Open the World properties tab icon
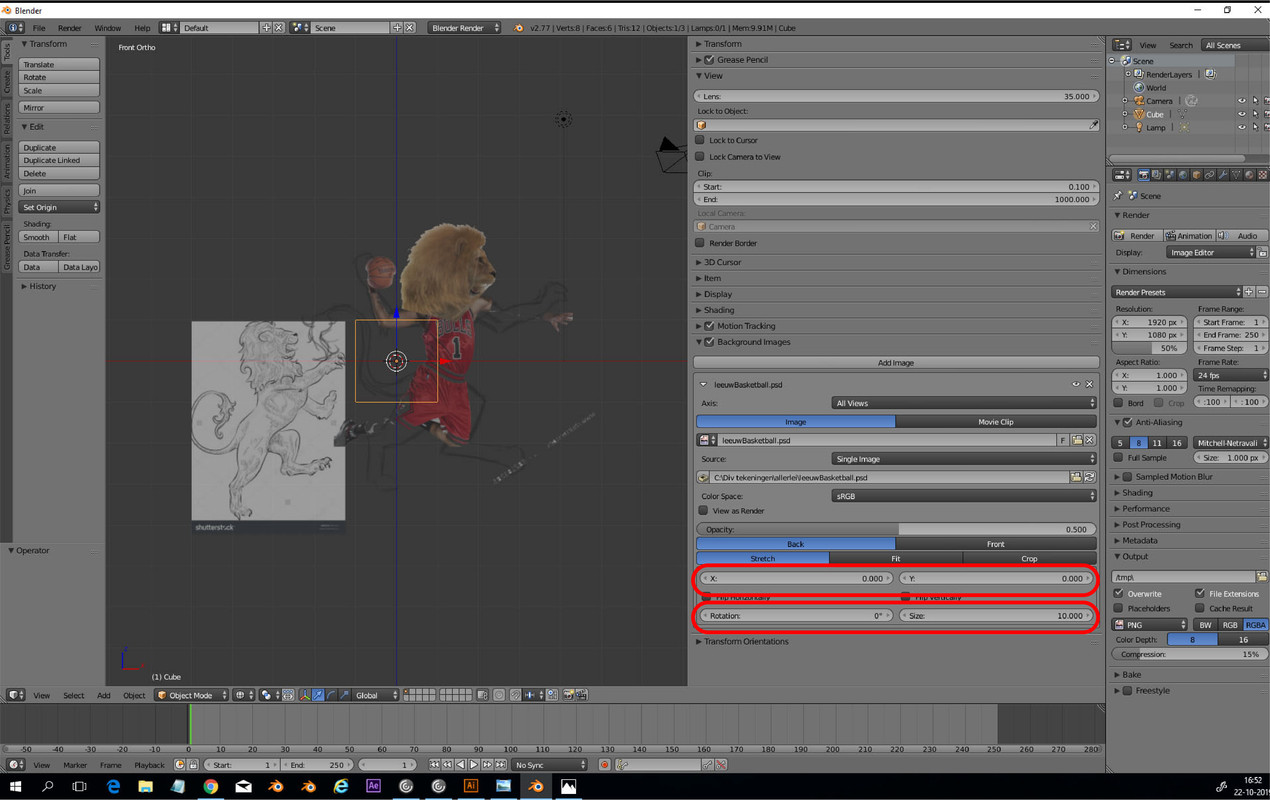The height and width of the screenshot is (800, 1270). (1183, 175)
